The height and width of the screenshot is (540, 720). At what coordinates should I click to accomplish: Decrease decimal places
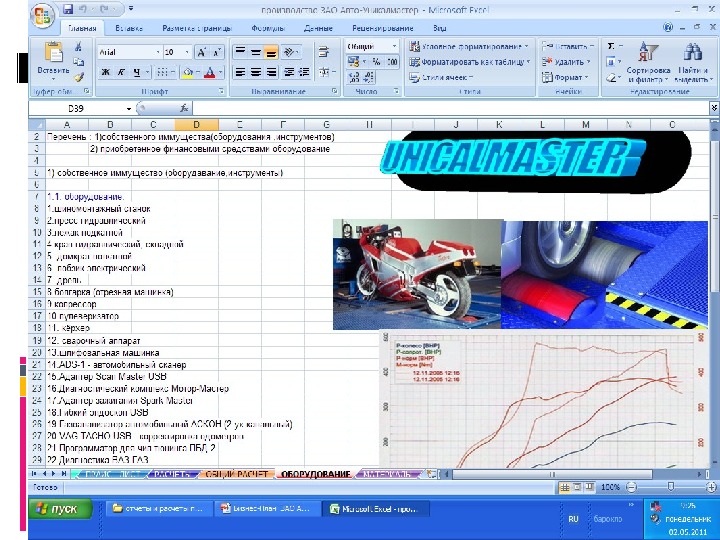(x=369, y=77)
